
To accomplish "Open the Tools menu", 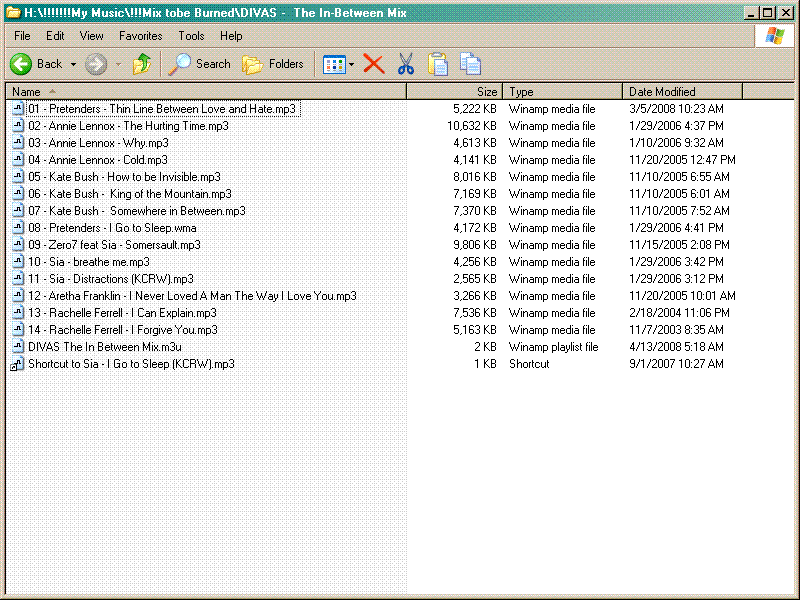I will (x=191, y=36).
